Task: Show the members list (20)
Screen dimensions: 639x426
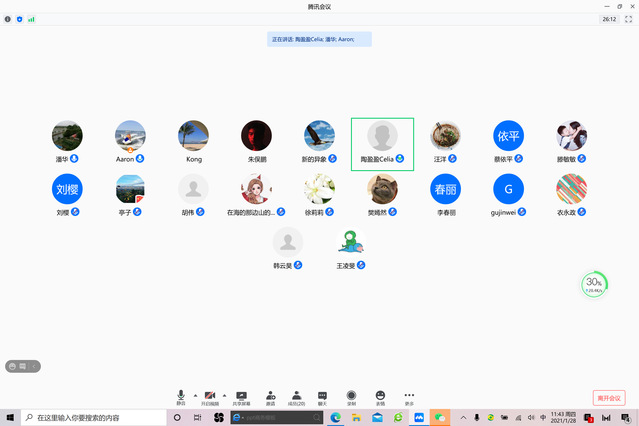Action: pos(297,397)
